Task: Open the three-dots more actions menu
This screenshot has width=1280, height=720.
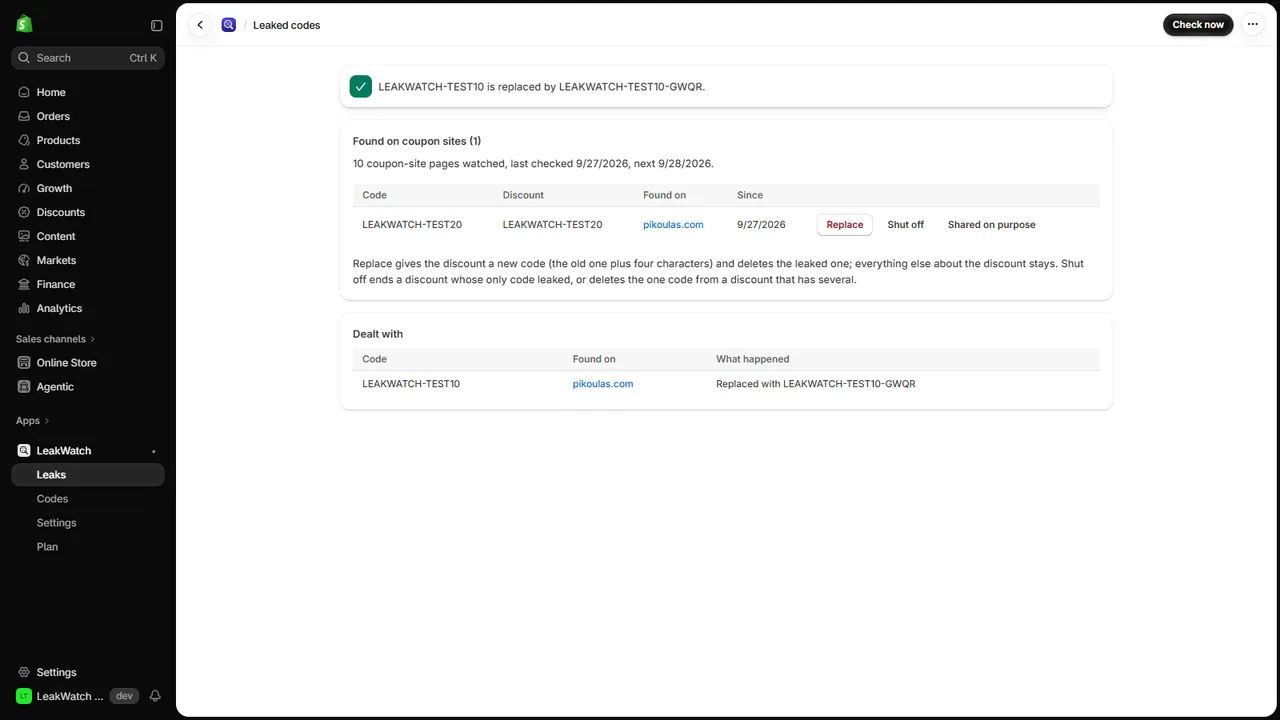Action: click(1252, 24)
